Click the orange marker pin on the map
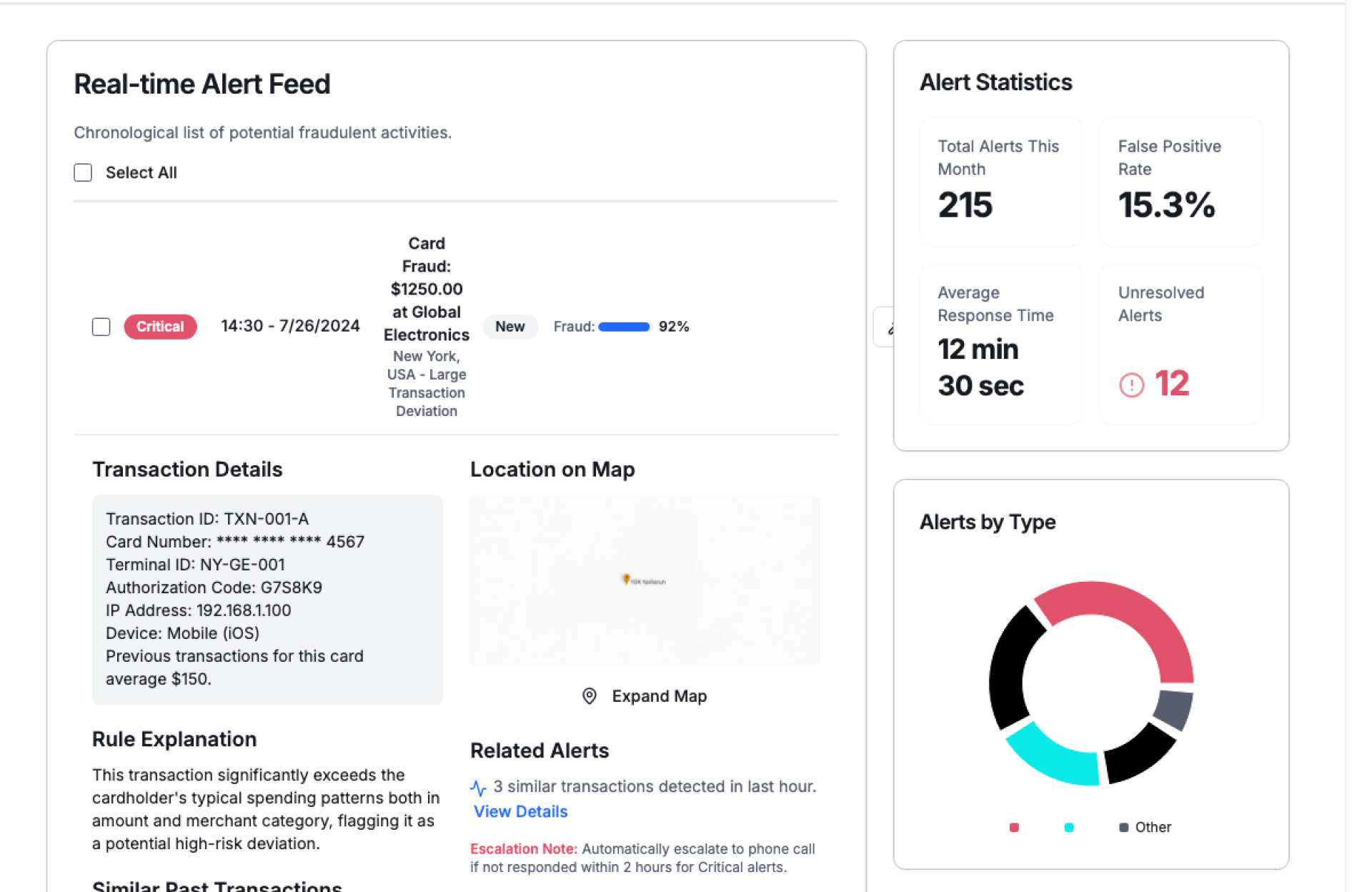The width and height of the screenshot is (1372, 892). point(626,579)
